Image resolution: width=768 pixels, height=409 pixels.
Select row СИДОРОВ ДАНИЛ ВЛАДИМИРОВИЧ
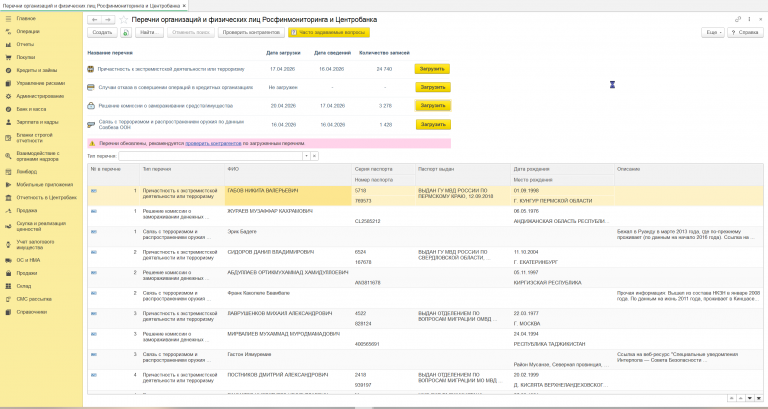coord(425,257)
